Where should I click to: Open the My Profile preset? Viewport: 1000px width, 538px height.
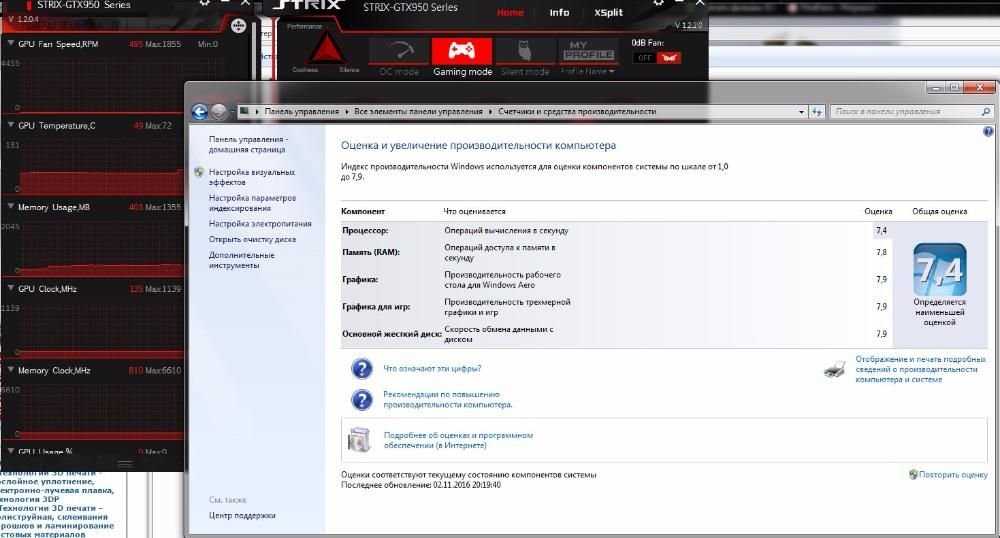pos(587,52)
